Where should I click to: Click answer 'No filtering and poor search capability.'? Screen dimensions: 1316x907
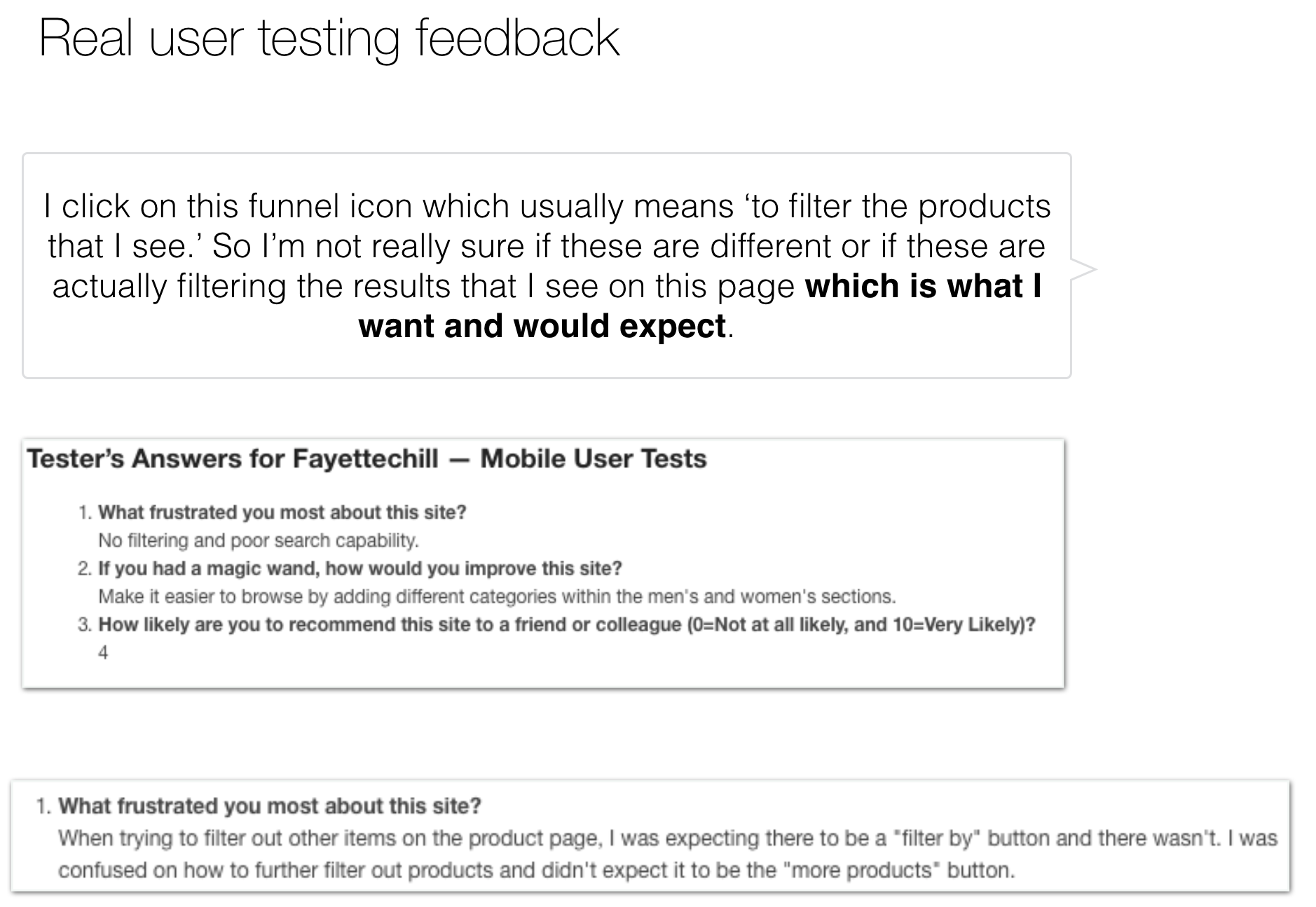click(258, 540)
